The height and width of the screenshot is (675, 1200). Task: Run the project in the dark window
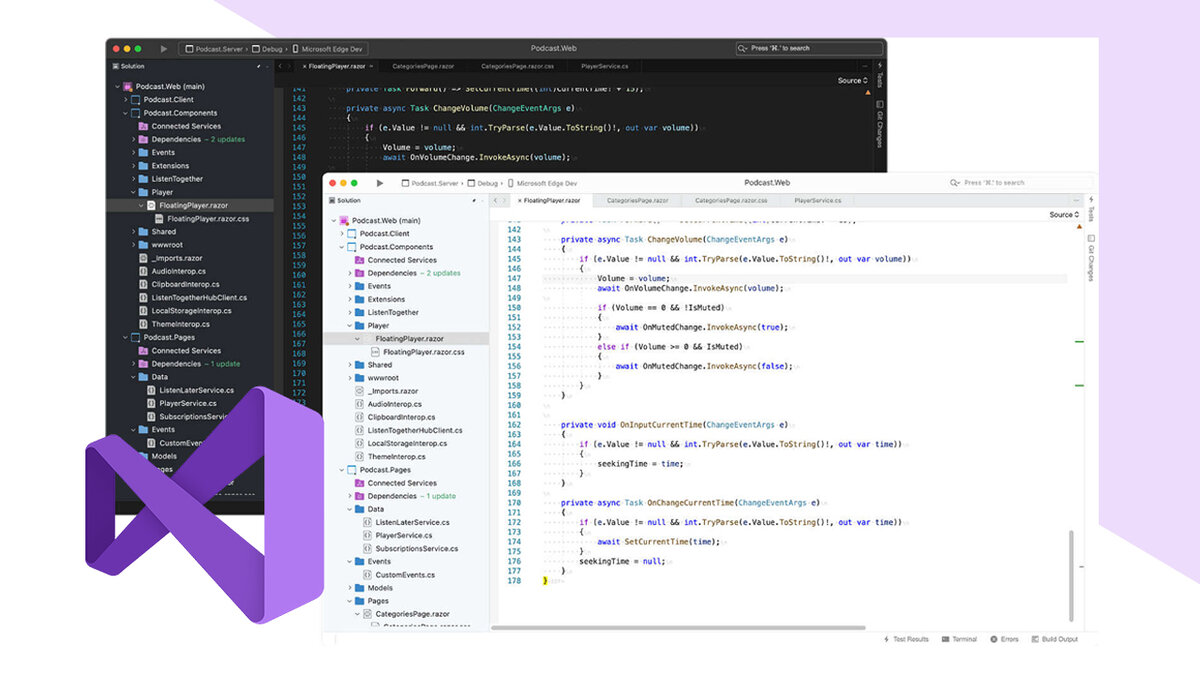(x=164, y=48)
